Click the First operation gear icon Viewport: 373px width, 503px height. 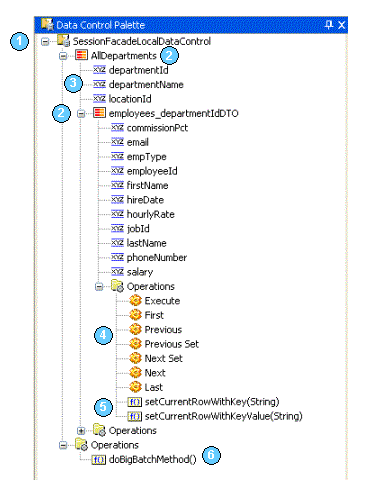[x=135, y=315]
